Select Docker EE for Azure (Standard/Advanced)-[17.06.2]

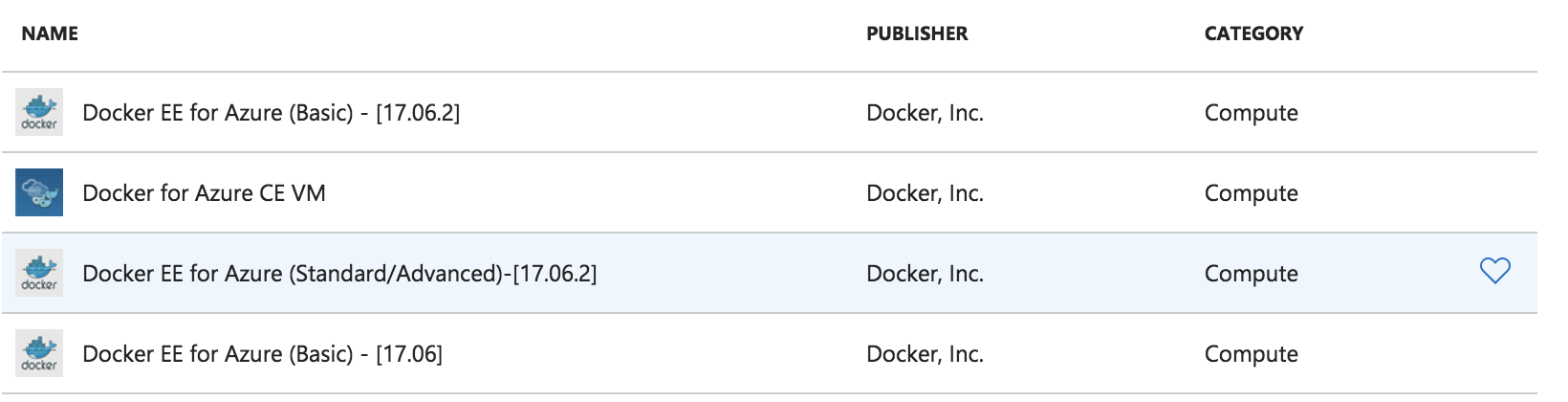click(339, 274)
